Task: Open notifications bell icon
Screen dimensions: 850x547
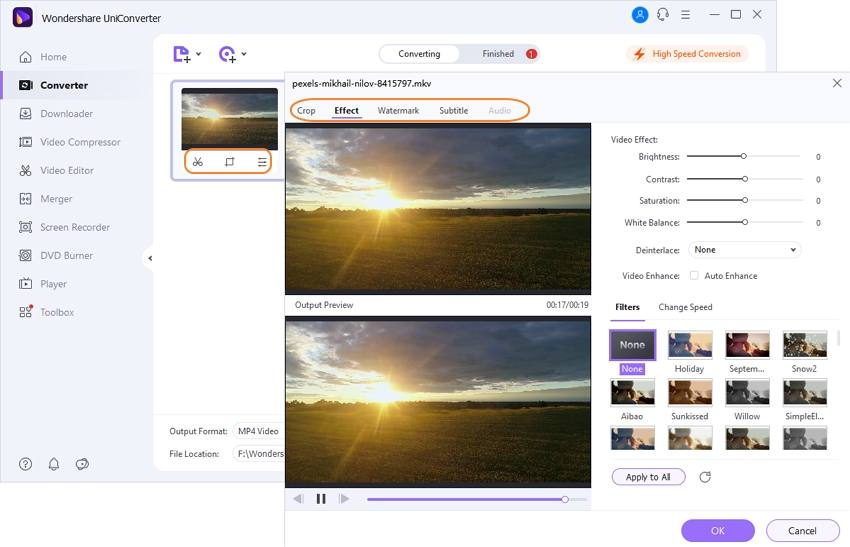Action: (54, 464)
